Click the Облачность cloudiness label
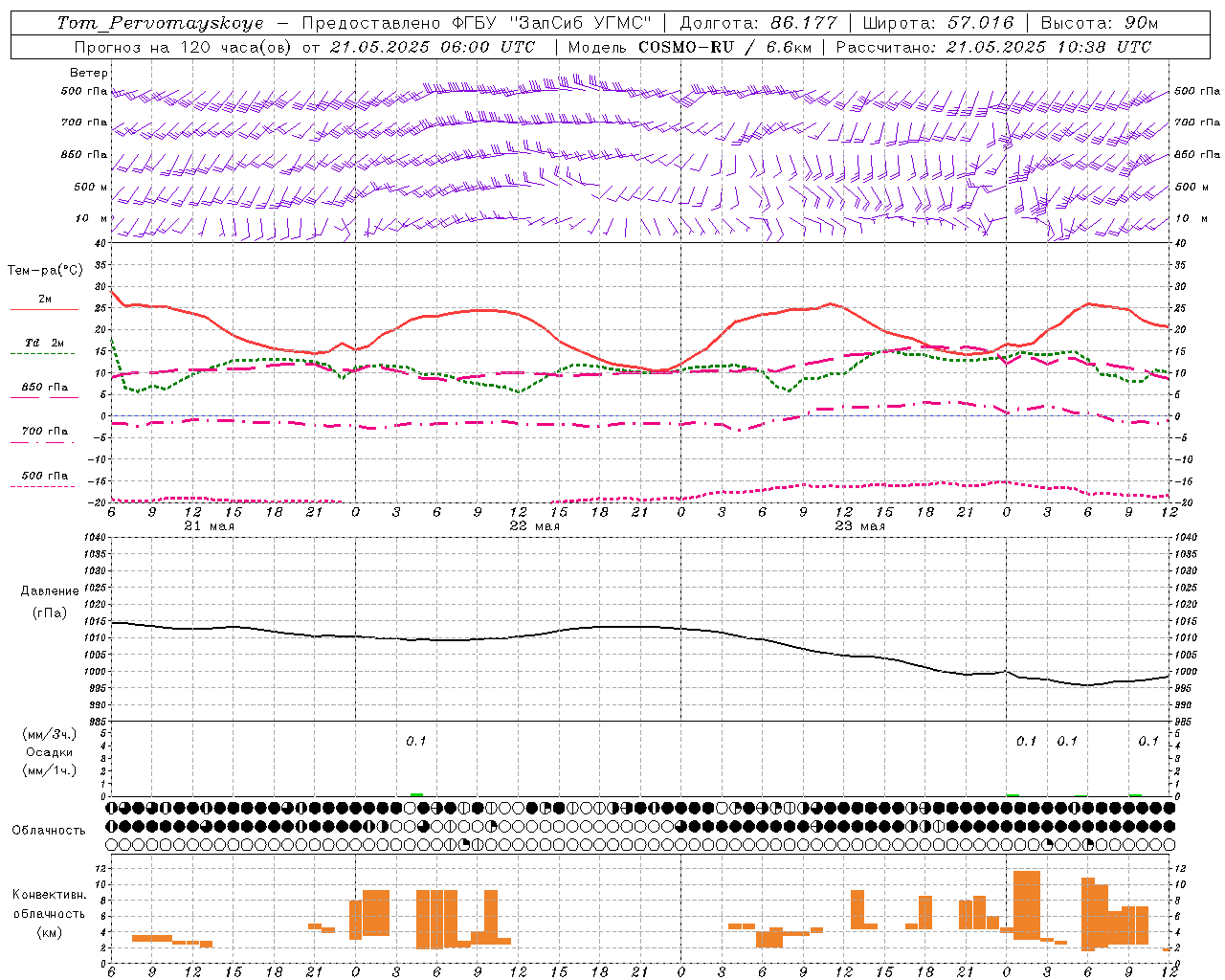 click(x=49, y=830)
